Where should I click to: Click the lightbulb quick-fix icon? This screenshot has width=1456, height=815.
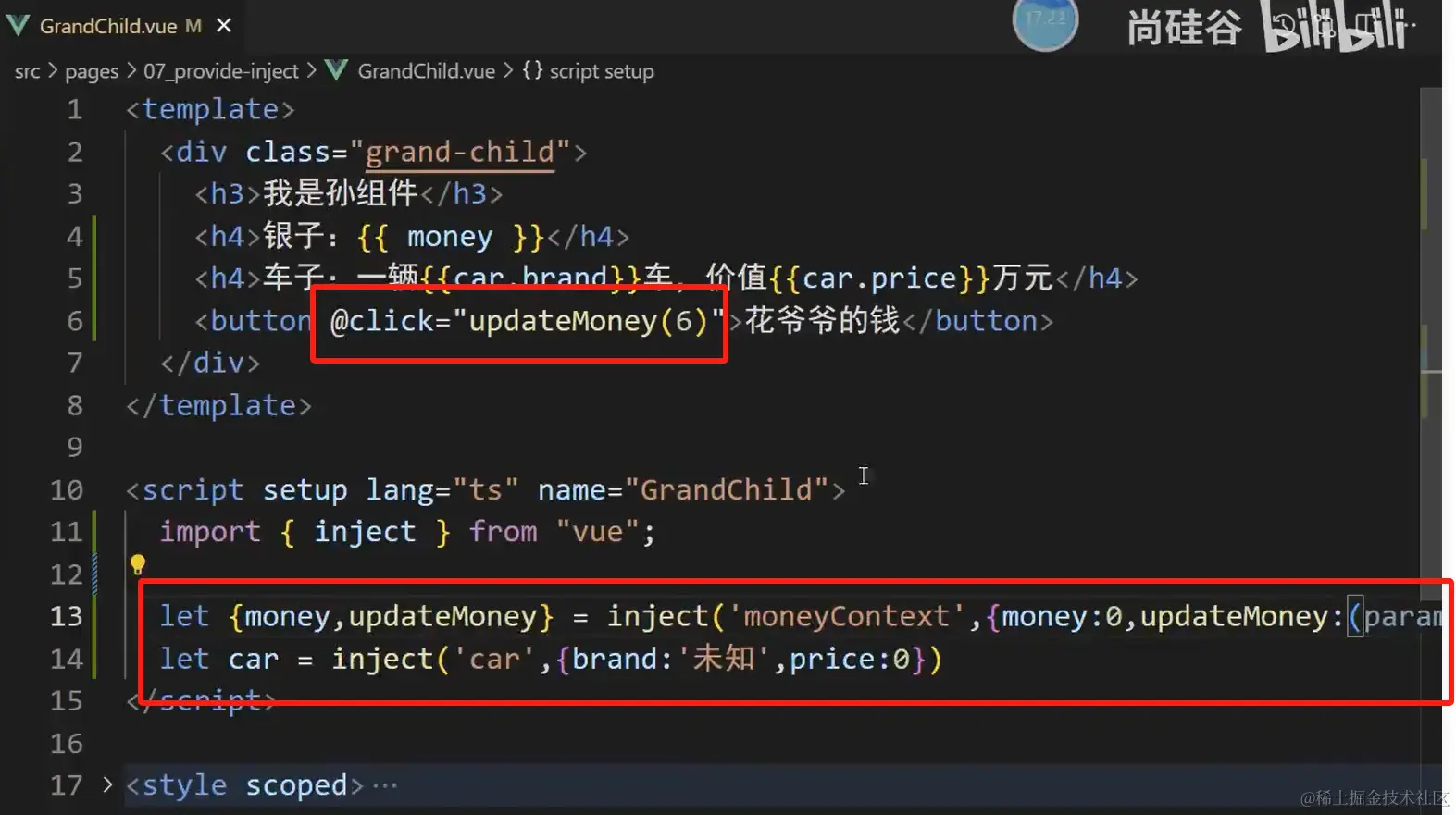pyautogui.click(x=137, y=564)
